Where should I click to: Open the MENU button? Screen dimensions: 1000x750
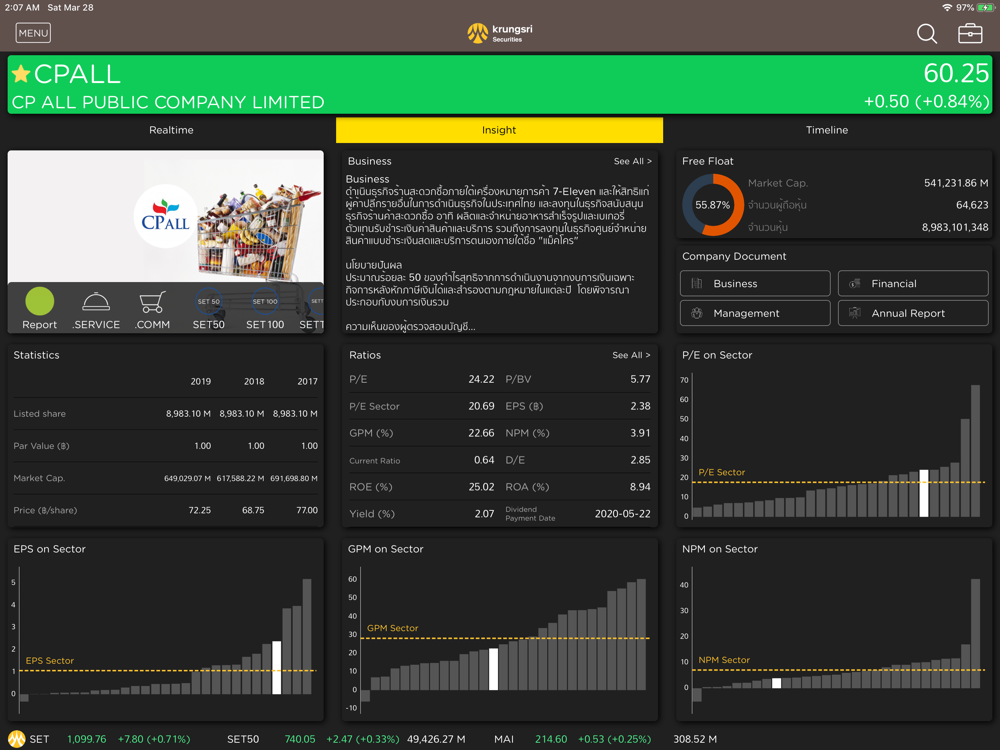pos(33,33)
